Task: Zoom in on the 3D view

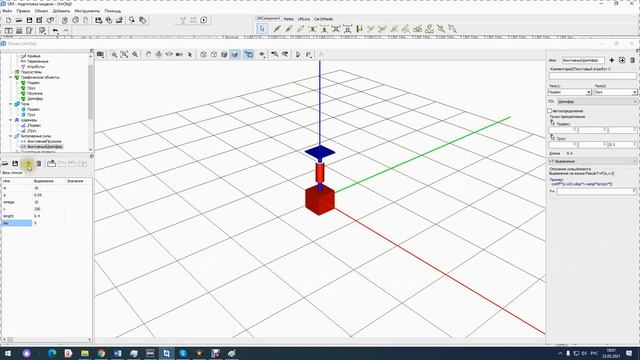Action: pyautogui.click(x=114, y=54)
